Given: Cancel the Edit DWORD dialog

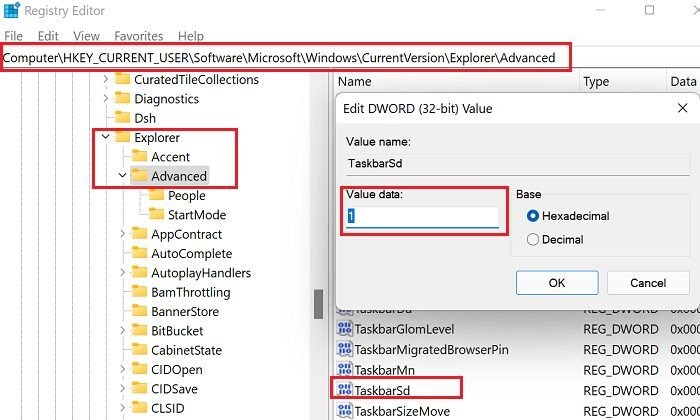Looking at the screenshot, I should click(x=647, y=283).
